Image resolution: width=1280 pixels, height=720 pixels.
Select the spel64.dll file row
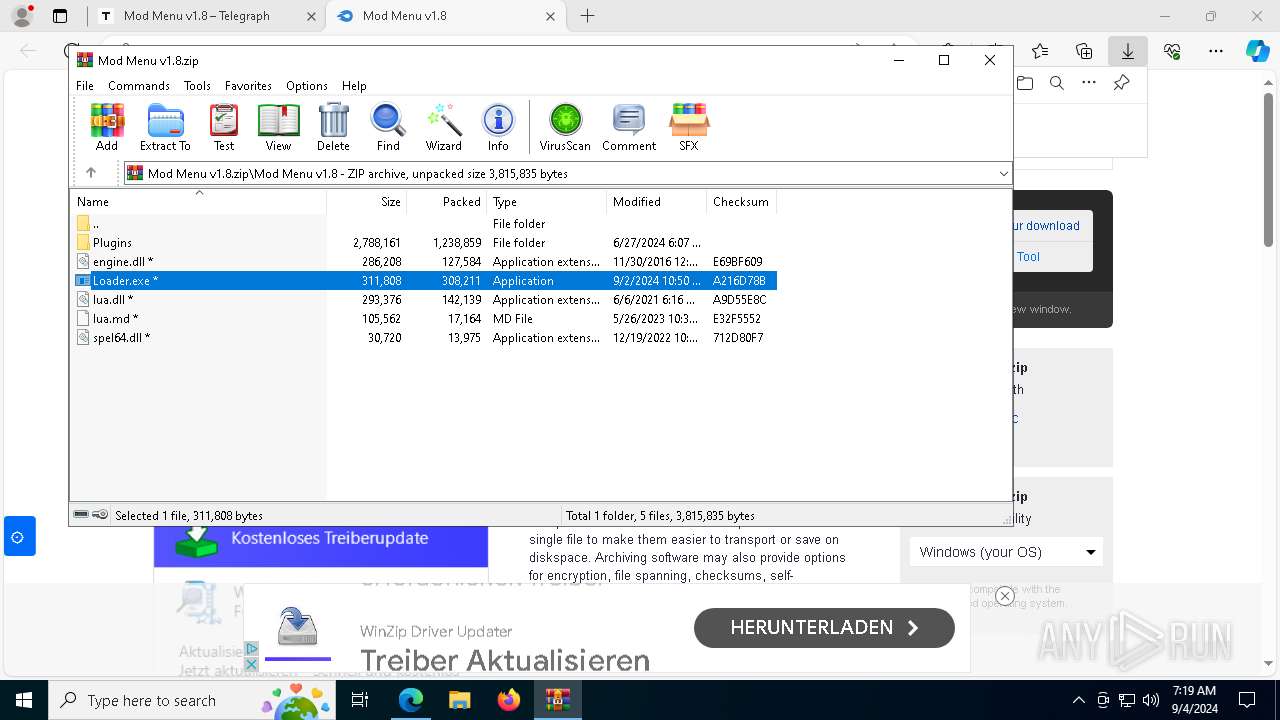click(x=424, y=338)
